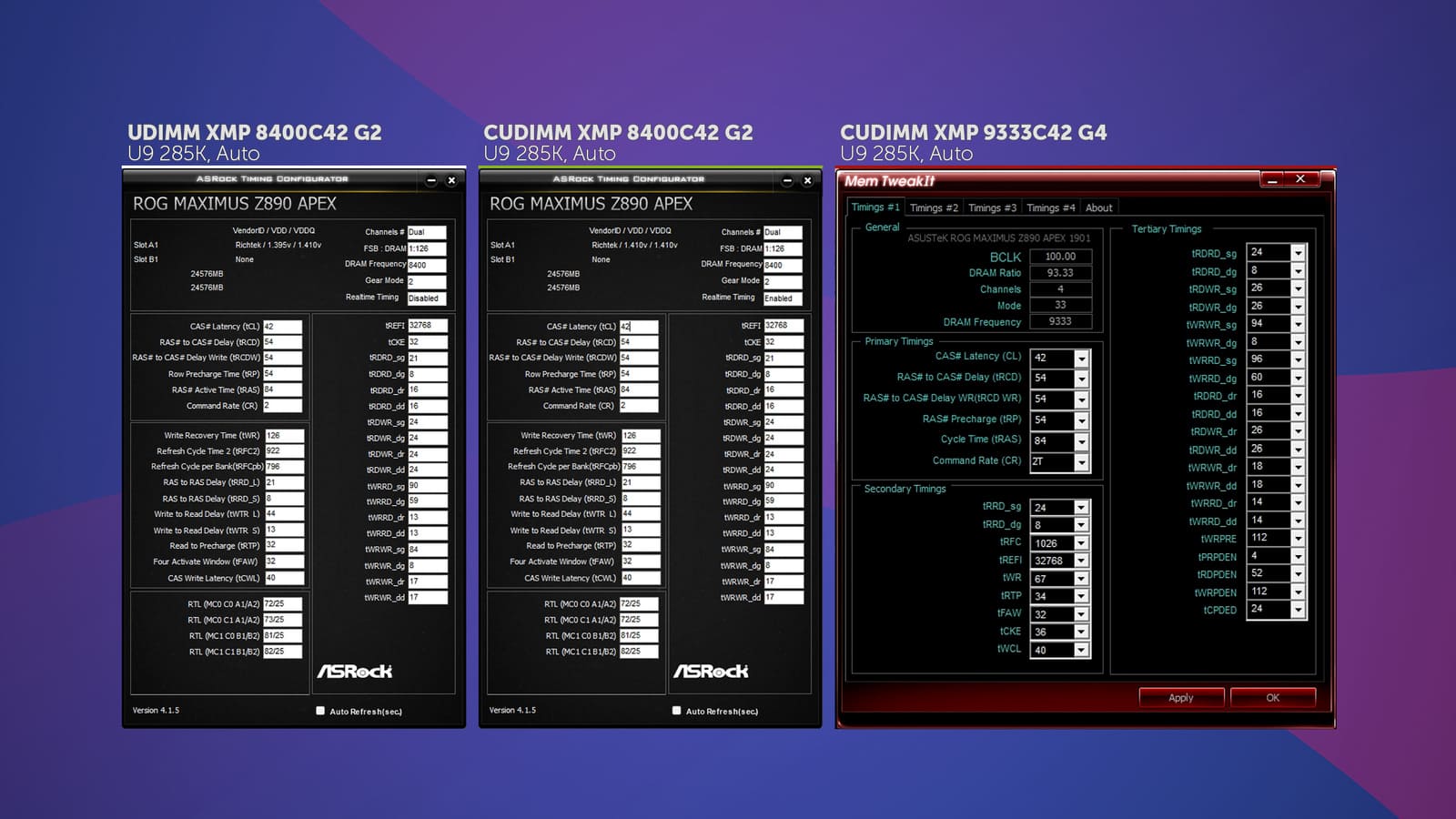Expand tCPDED tertiary timing dropdown

[1298, 610]
